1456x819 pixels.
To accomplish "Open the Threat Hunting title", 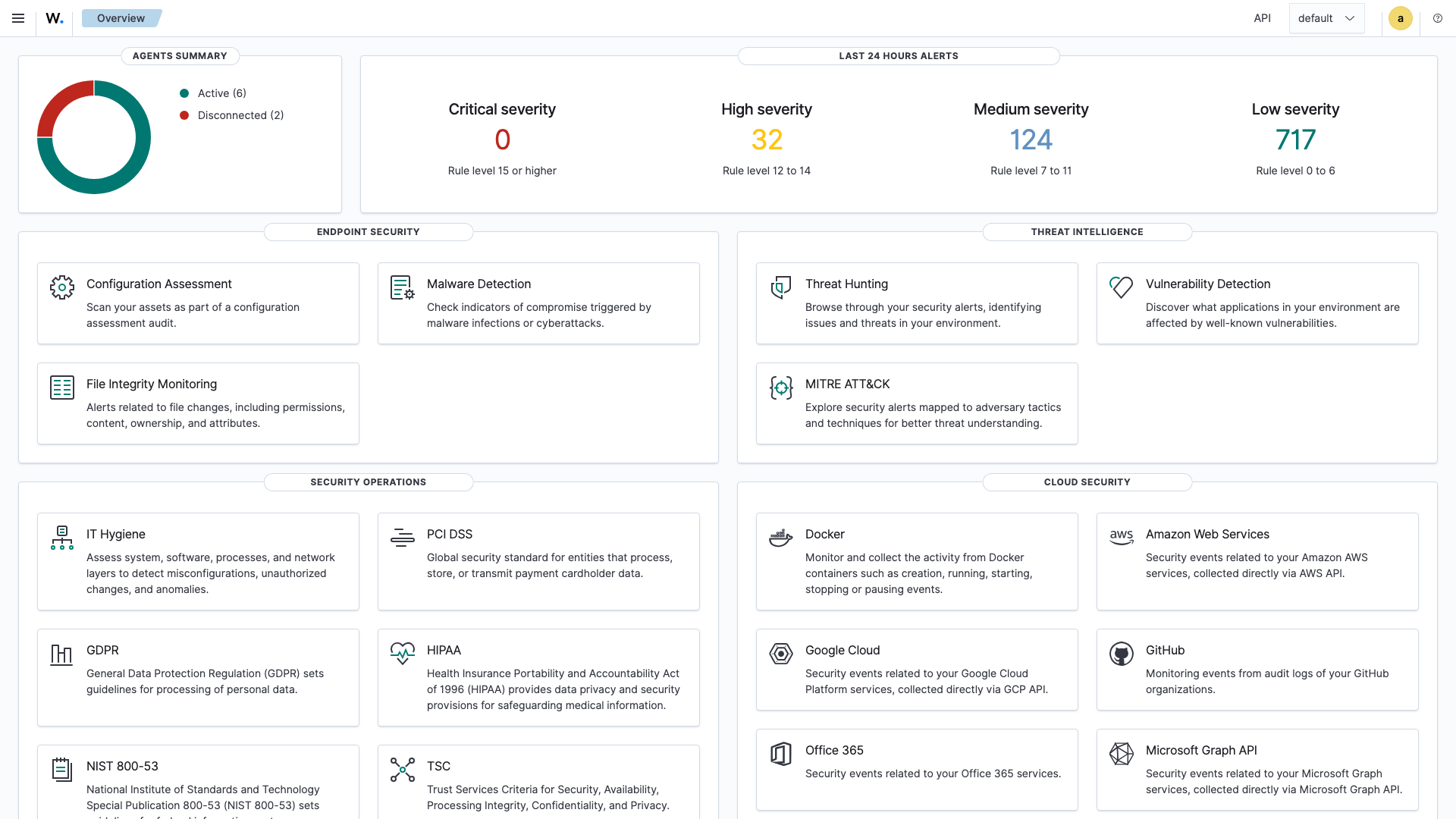I will pyautogui.click(x=846, y=284).
